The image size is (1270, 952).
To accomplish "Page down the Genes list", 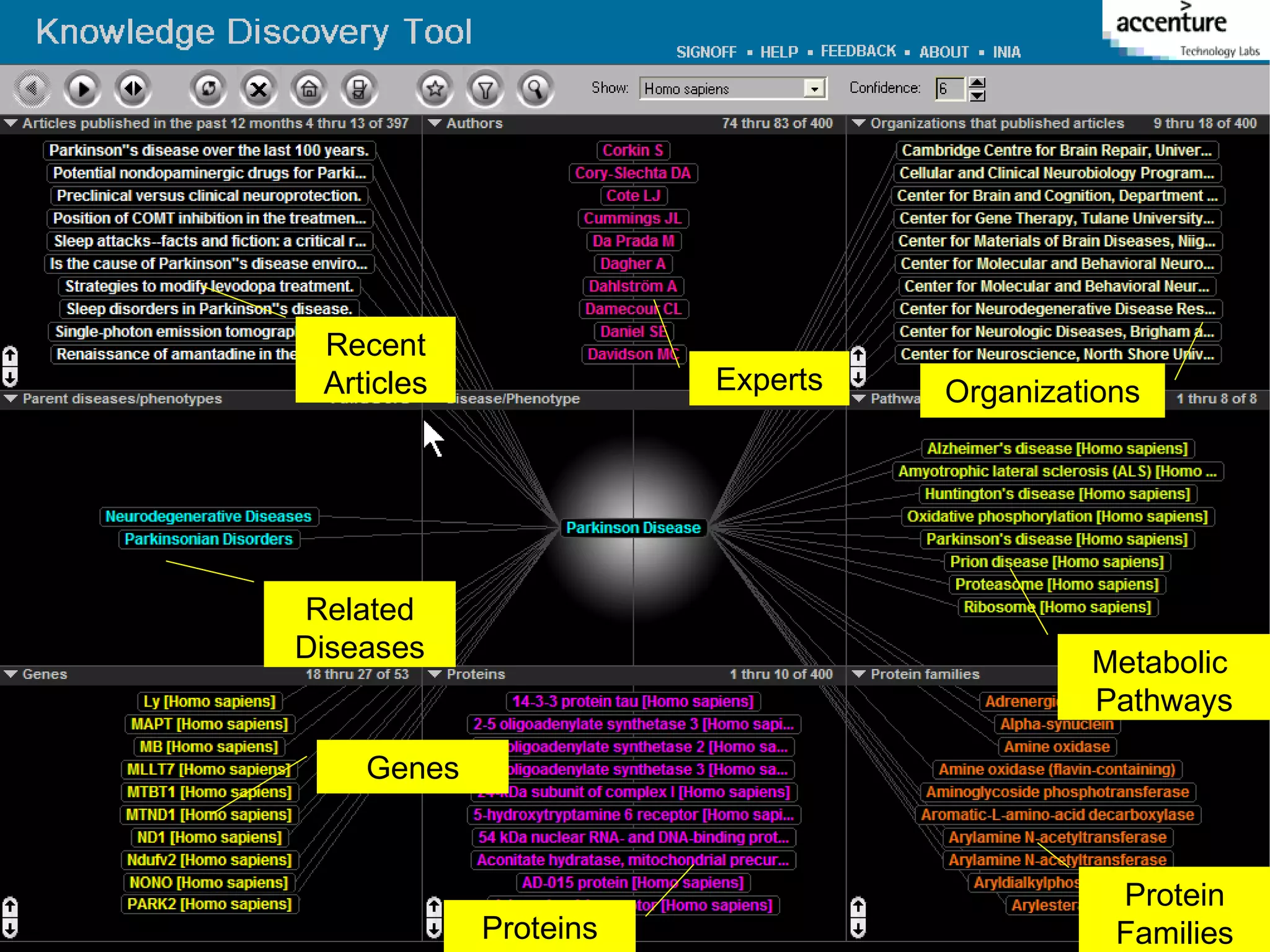I will [10, 928].
